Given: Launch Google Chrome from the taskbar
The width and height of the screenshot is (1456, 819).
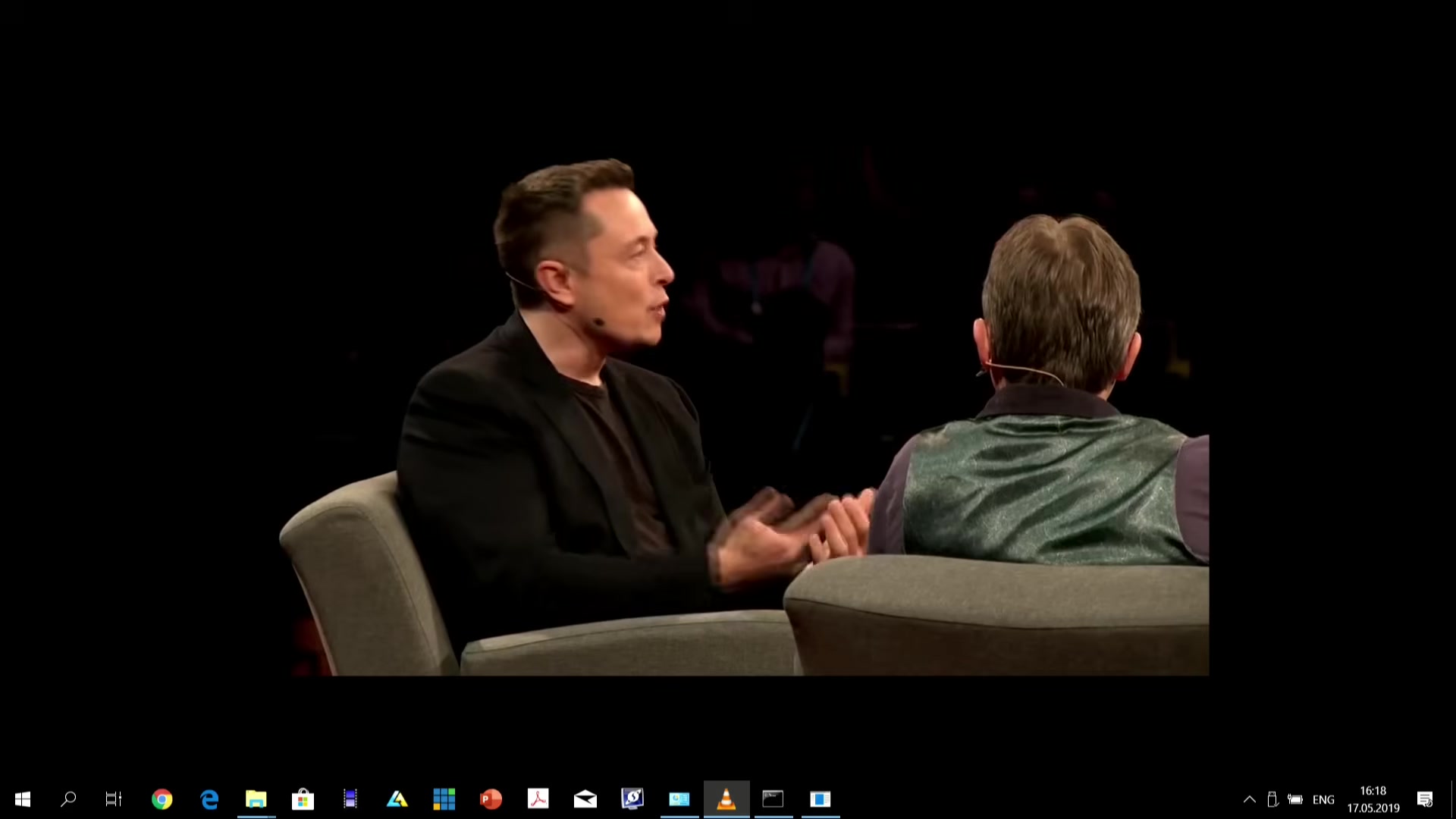Looking at the screenshot, I should 162,799.
